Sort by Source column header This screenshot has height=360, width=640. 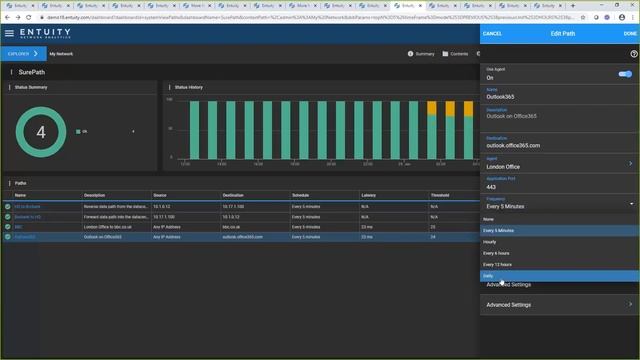coord(160,195)
